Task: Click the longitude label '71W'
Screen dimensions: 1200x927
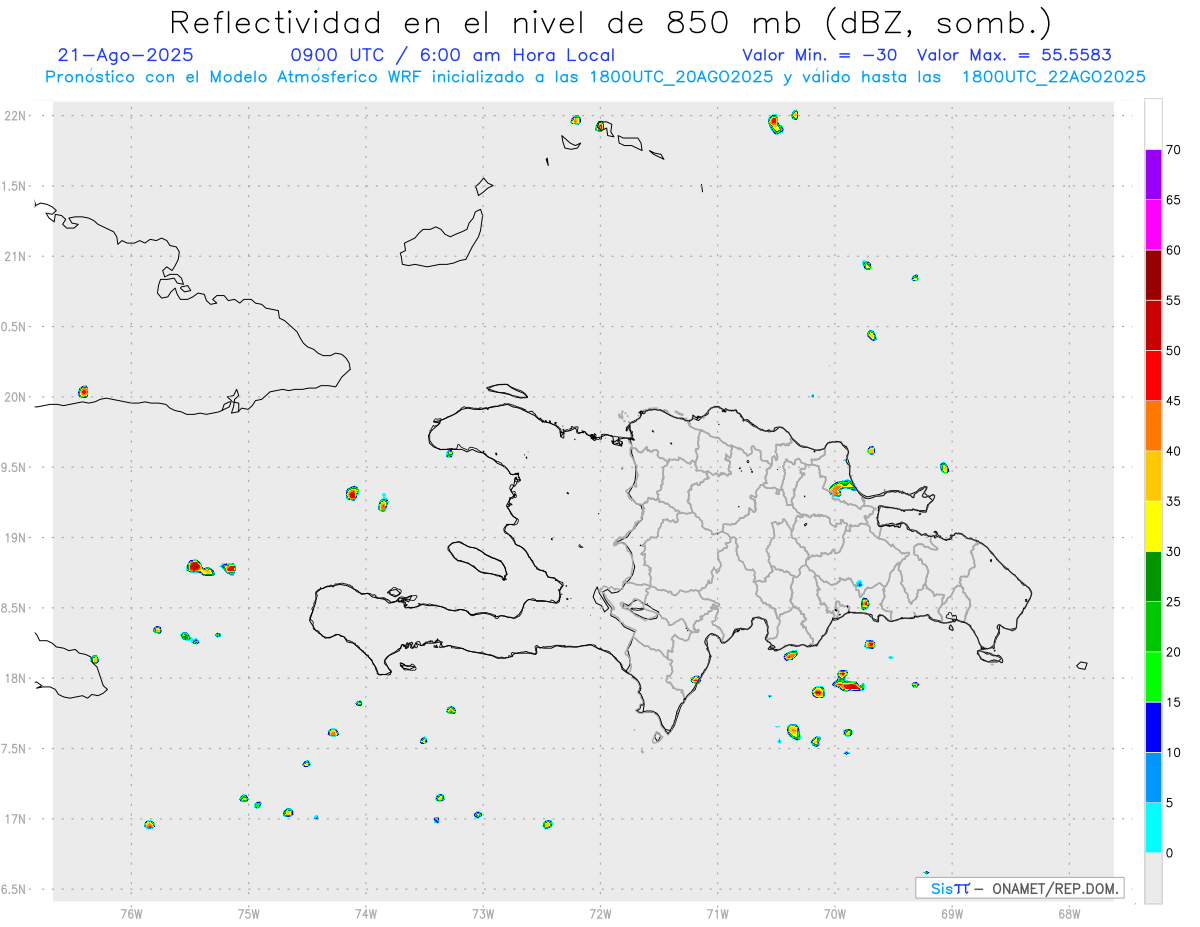Action: (717, 912)
